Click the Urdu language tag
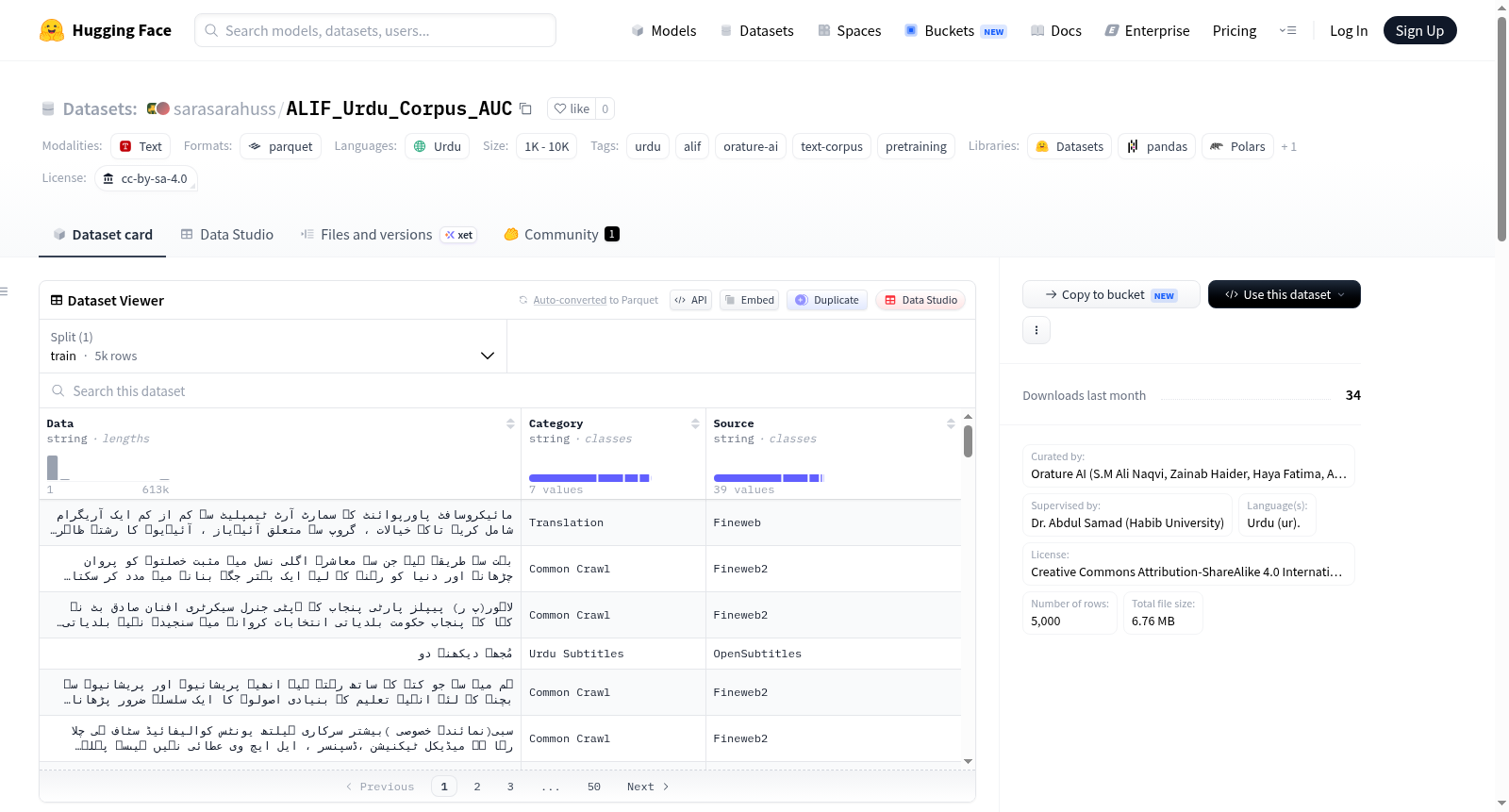Viewport: 1509px width, 812px height. [x=438, y=146]
